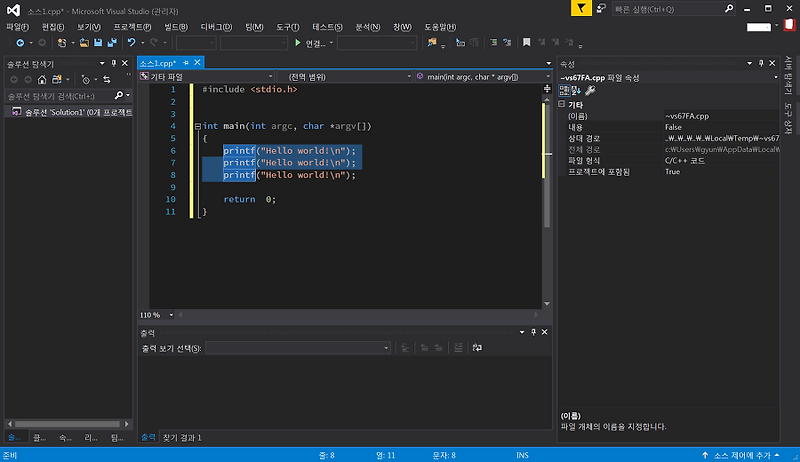Open the 파일(F) menu
The width and height of the screenshot is (800, 462).
point(17,27)
